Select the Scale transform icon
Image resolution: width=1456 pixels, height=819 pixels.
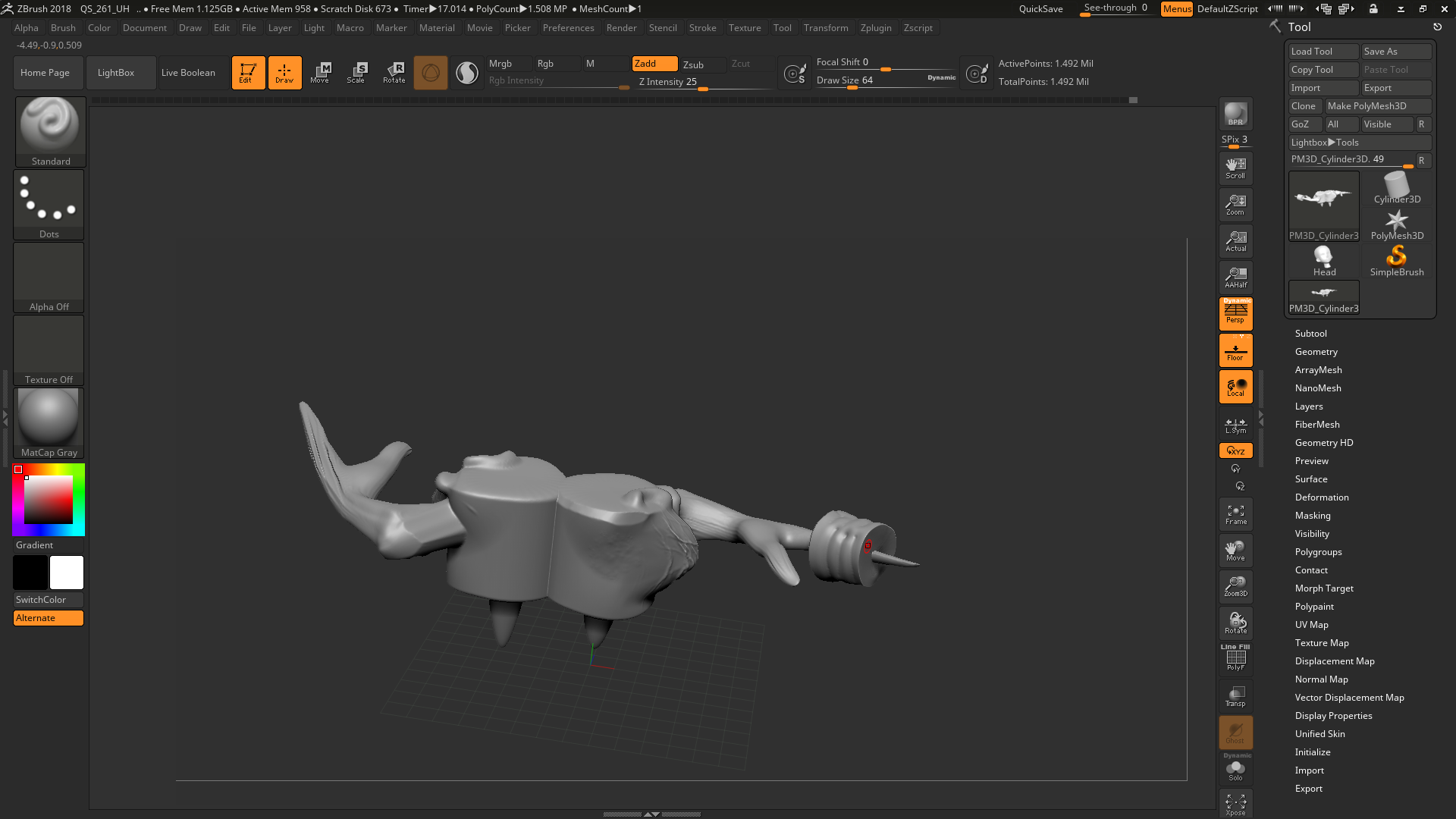[356, 72]
